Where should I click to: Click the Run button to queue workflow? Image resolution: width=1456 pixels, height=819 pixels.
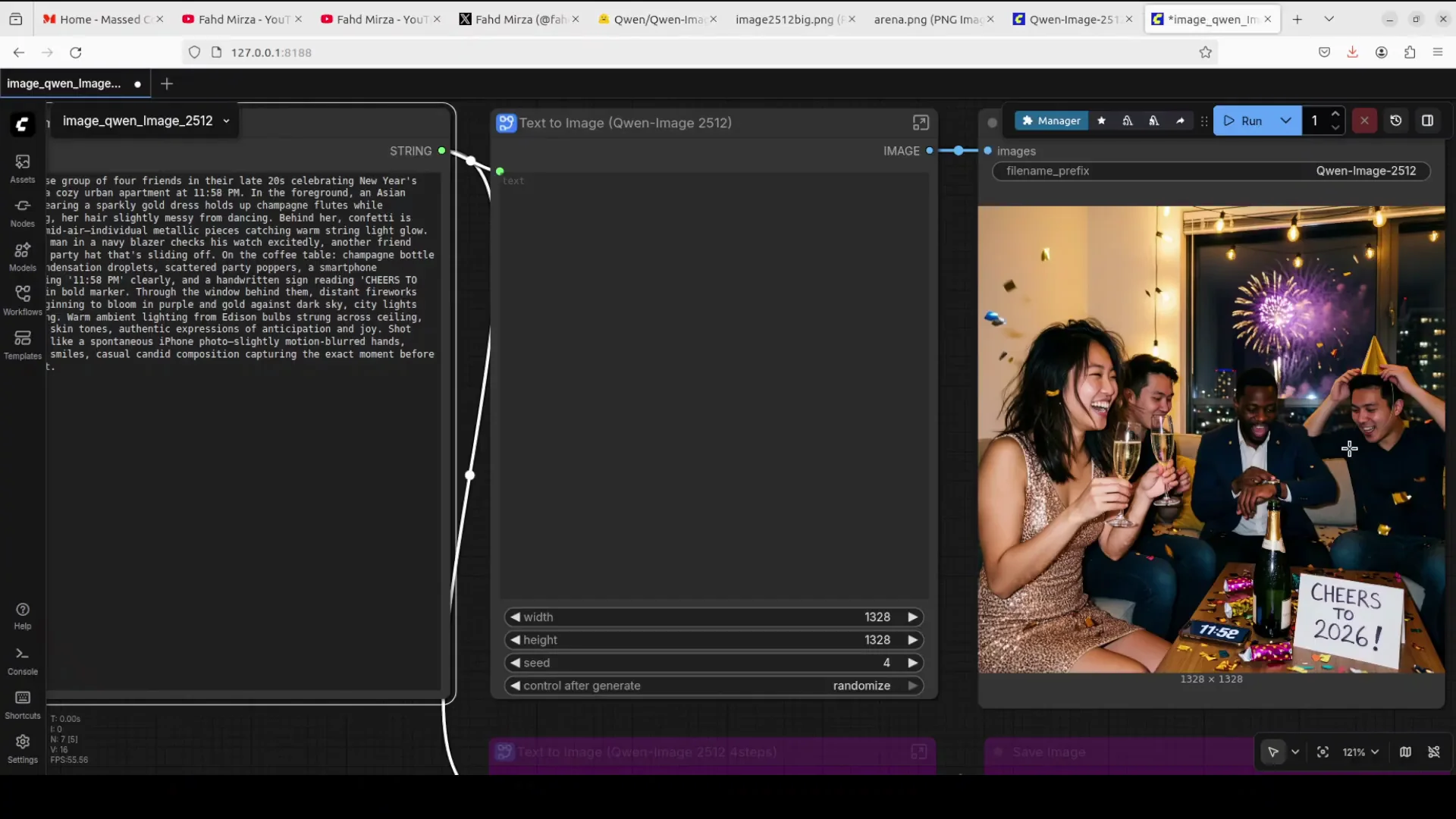coord(1247,121)
